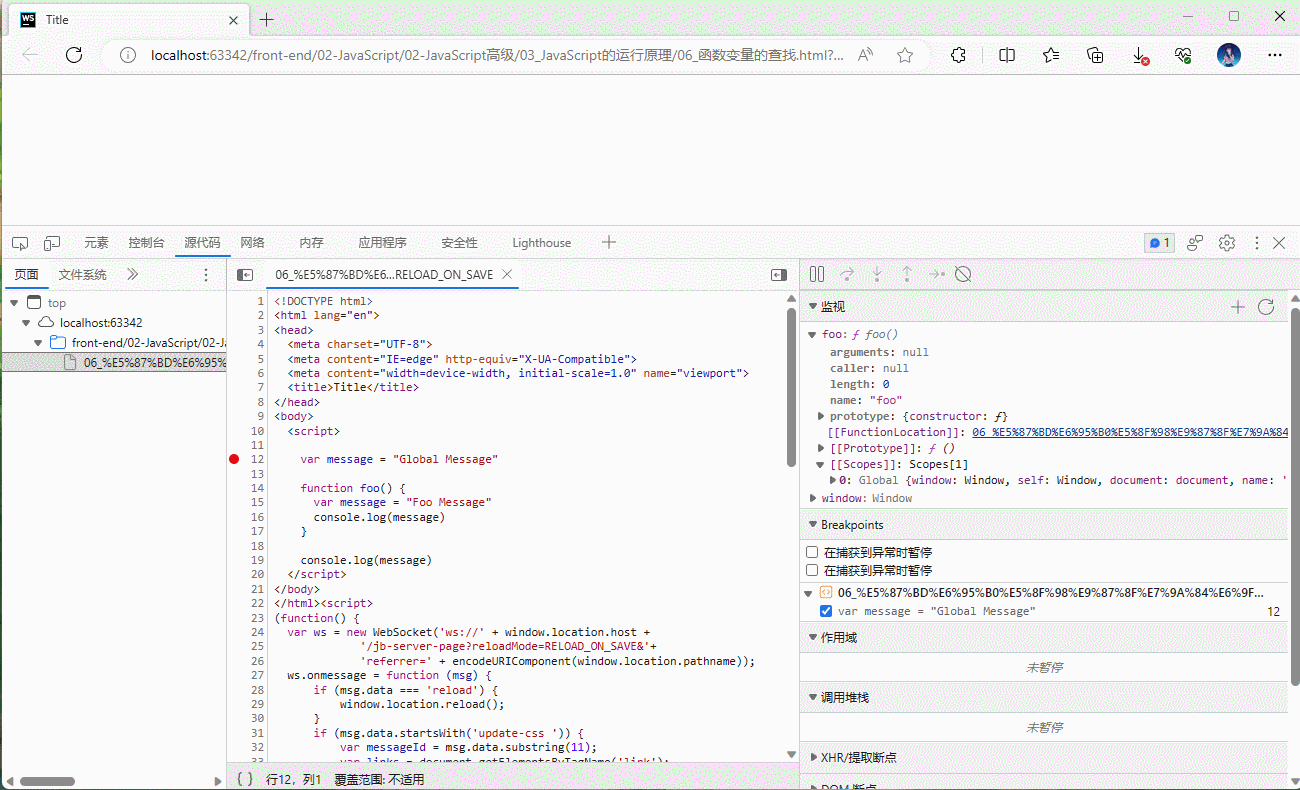Viewport: 1300px width, 790px height.
Task: Switch to the 控制台 tab
Action: pyautogui.click(x=146, y=243)
